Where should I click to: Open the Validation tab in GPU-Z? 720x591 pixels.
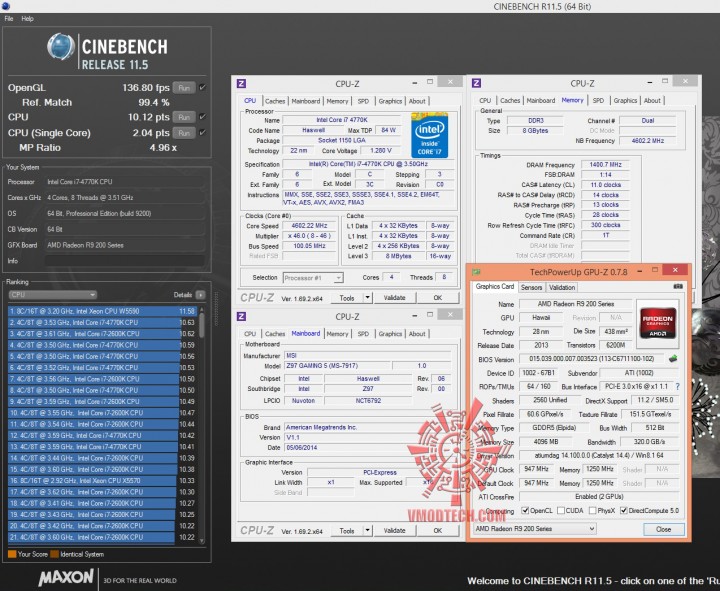click(x=562, y=287)
